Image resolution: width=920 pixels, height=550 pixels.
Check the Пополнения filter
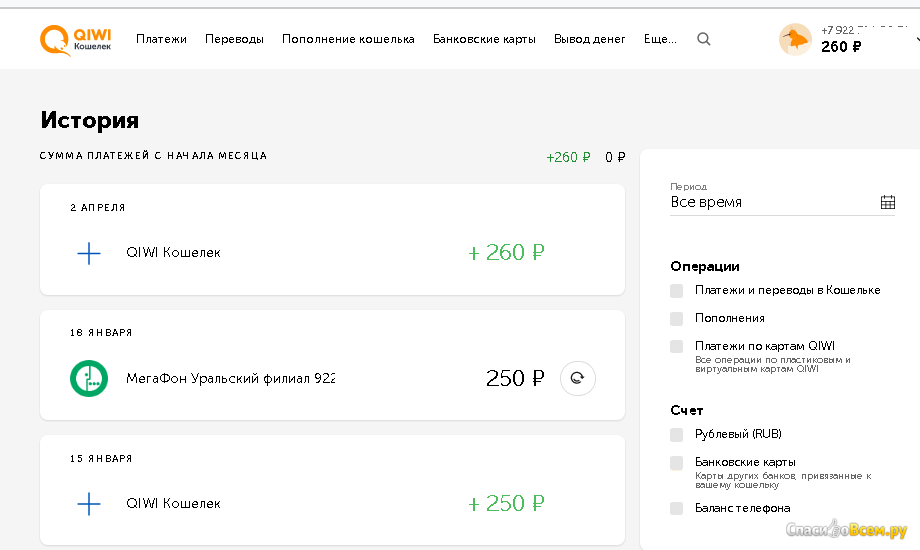[677, 319]
